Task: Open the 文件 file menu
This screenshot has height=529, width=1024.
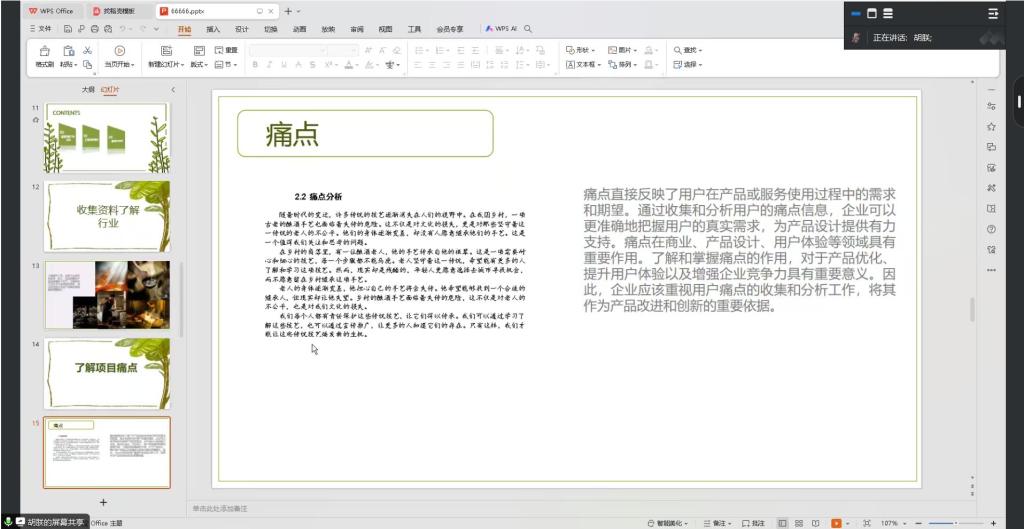Action: tap(41, 29)
